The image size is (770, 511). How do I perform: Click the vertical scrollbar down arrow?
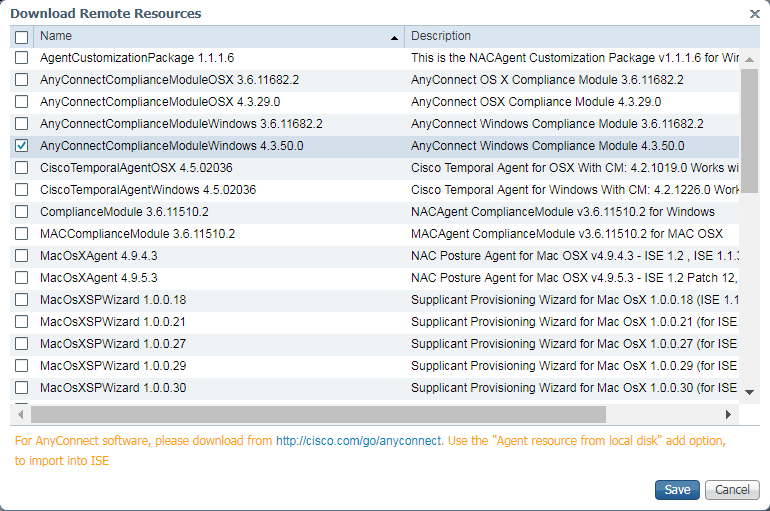tap(750, 392)
